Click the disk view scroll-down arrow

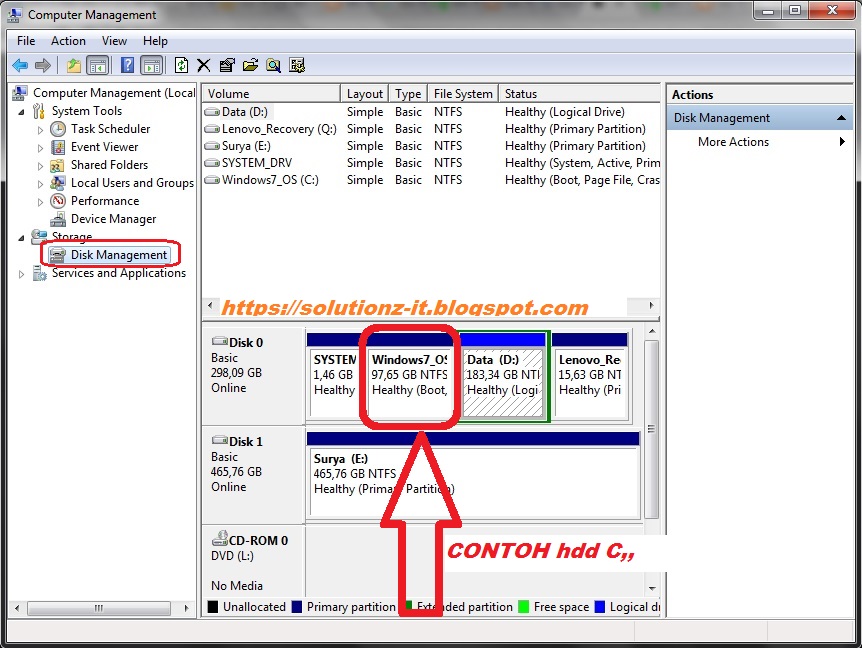pos(652,588)
